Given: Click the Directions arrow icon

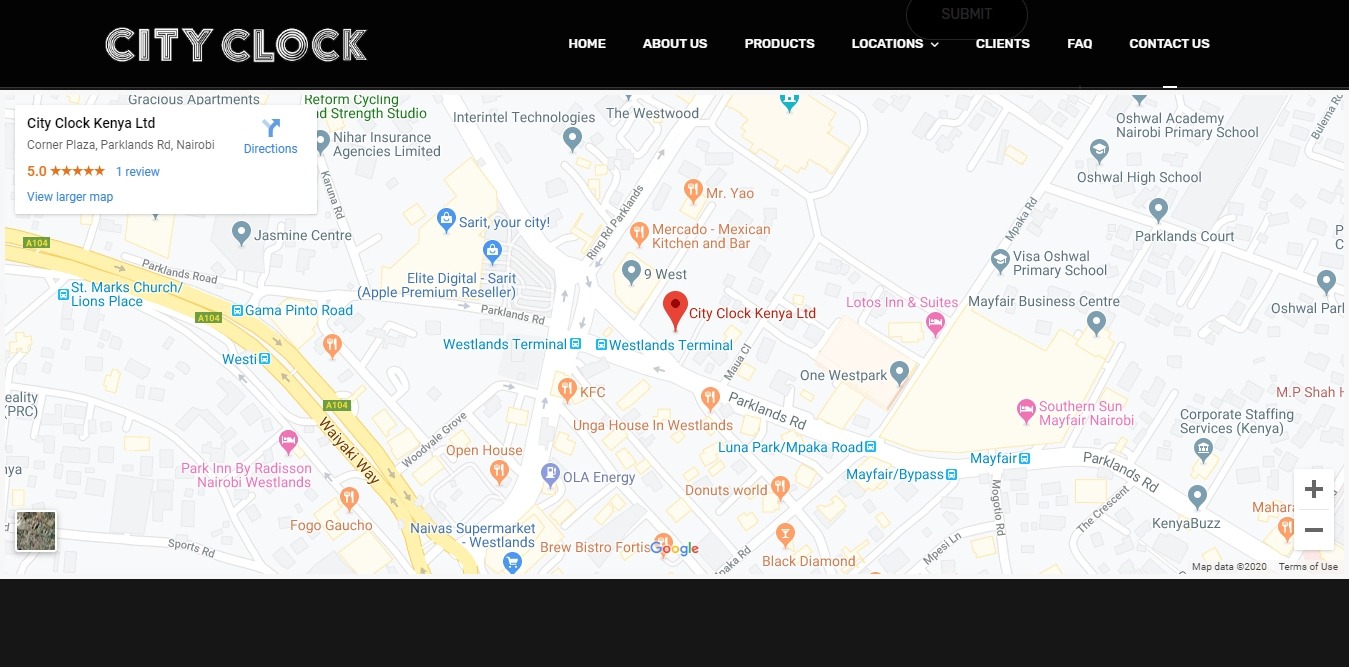Looking at the screenshot, I should click(x=271, y=128).
